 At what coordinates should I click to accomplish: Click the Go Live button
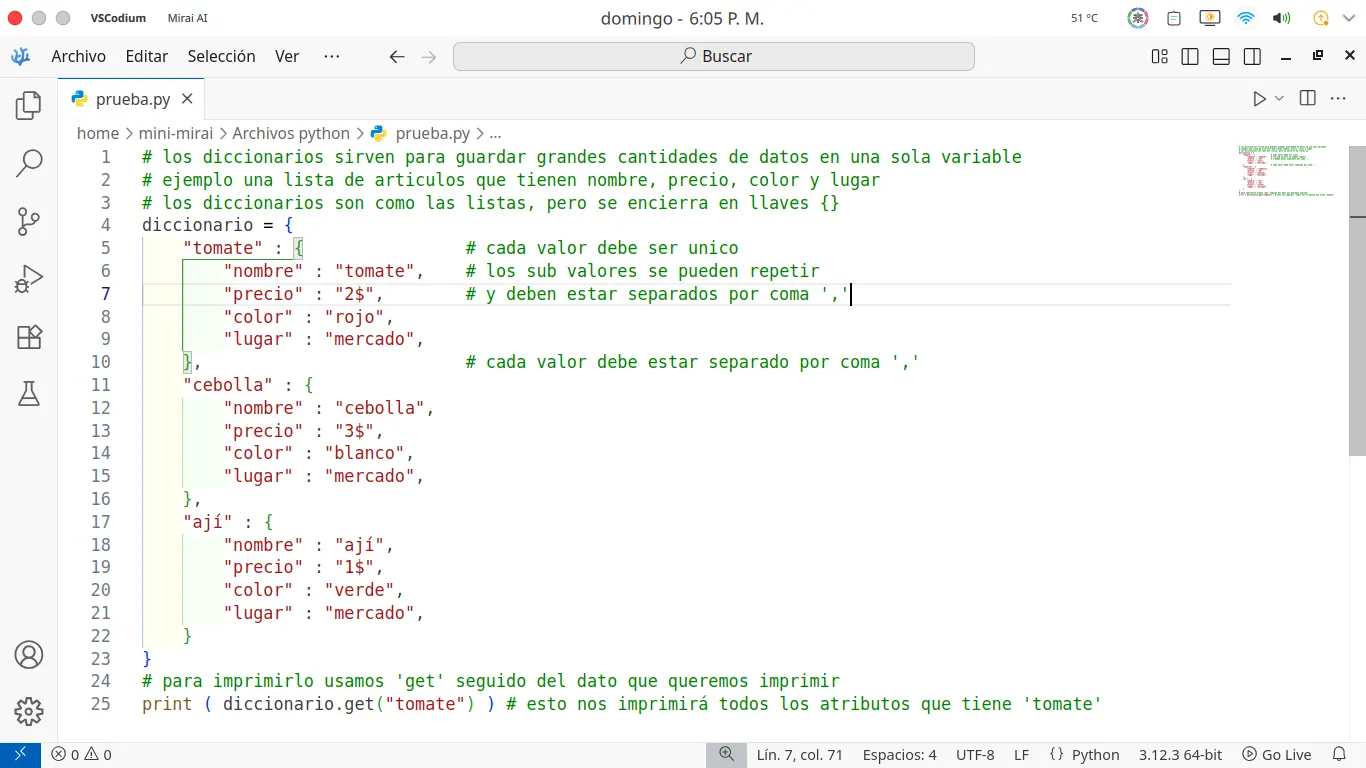point(1276,755)
